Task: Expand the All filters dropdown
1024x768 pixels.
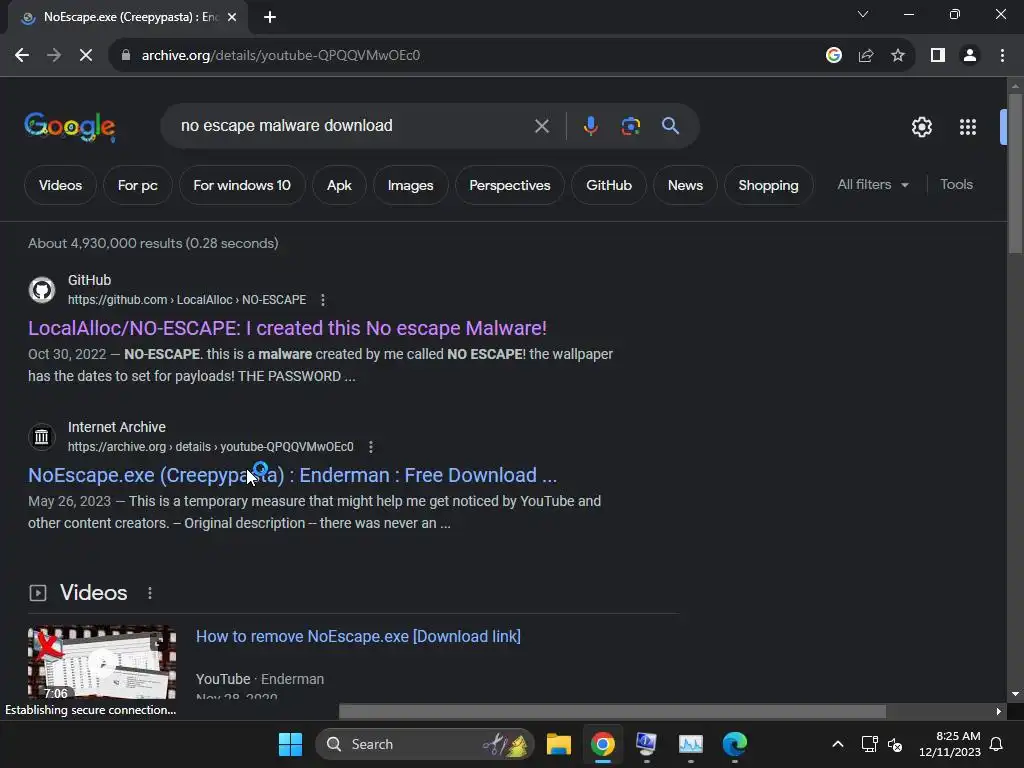Action: [x=873, y=185]
